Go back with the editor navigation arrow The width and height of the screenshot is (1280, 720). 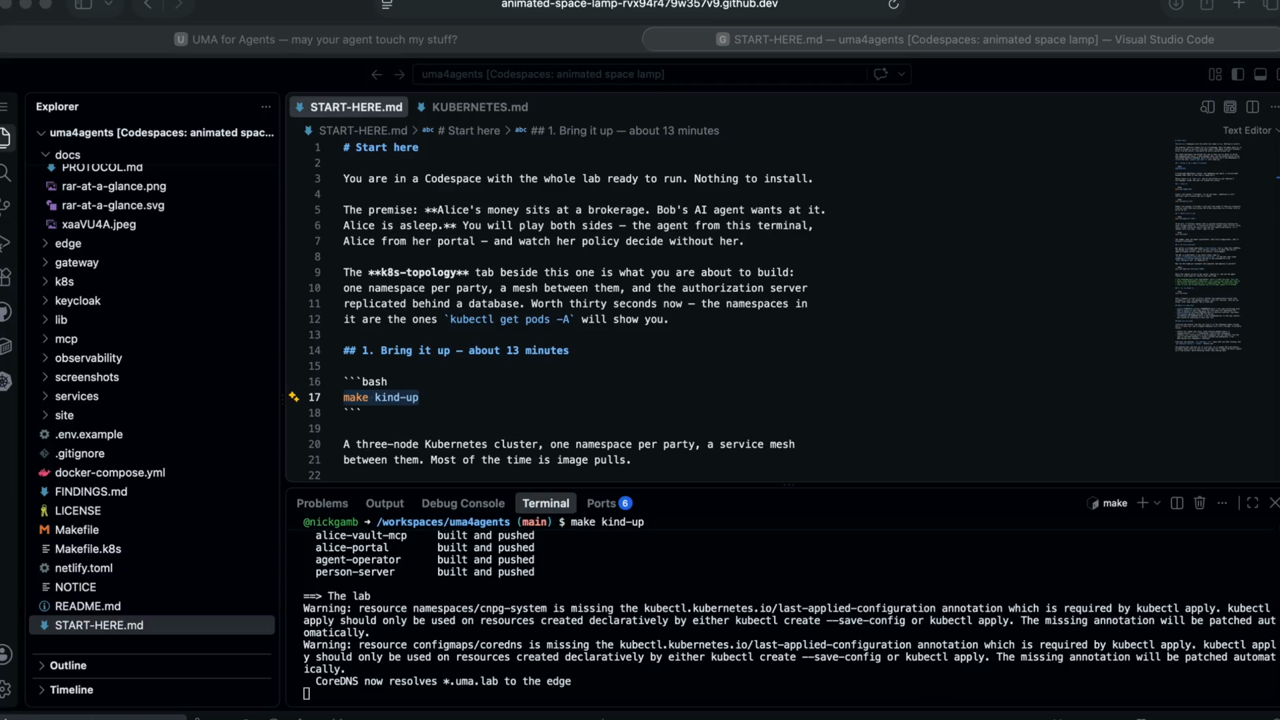click(x=377, y=74)
